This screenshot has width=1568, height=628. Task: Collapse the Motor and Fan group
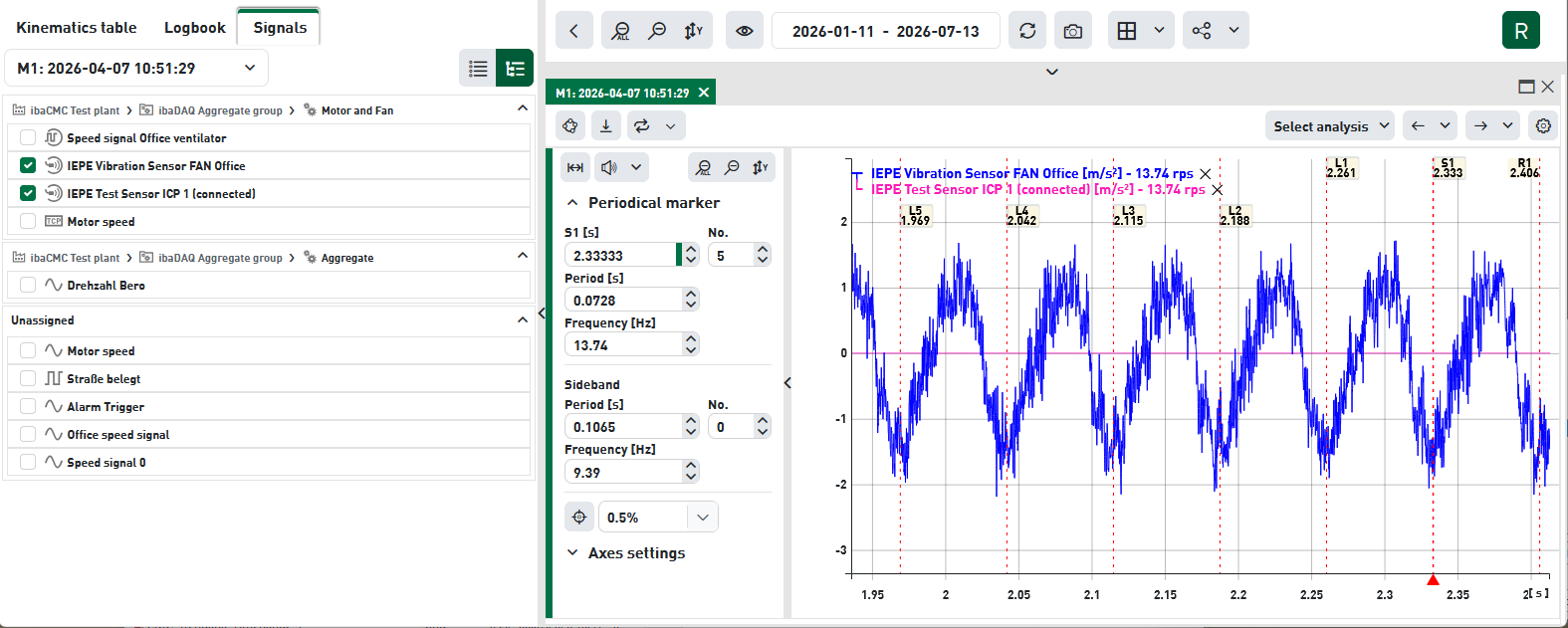[523, 108]
